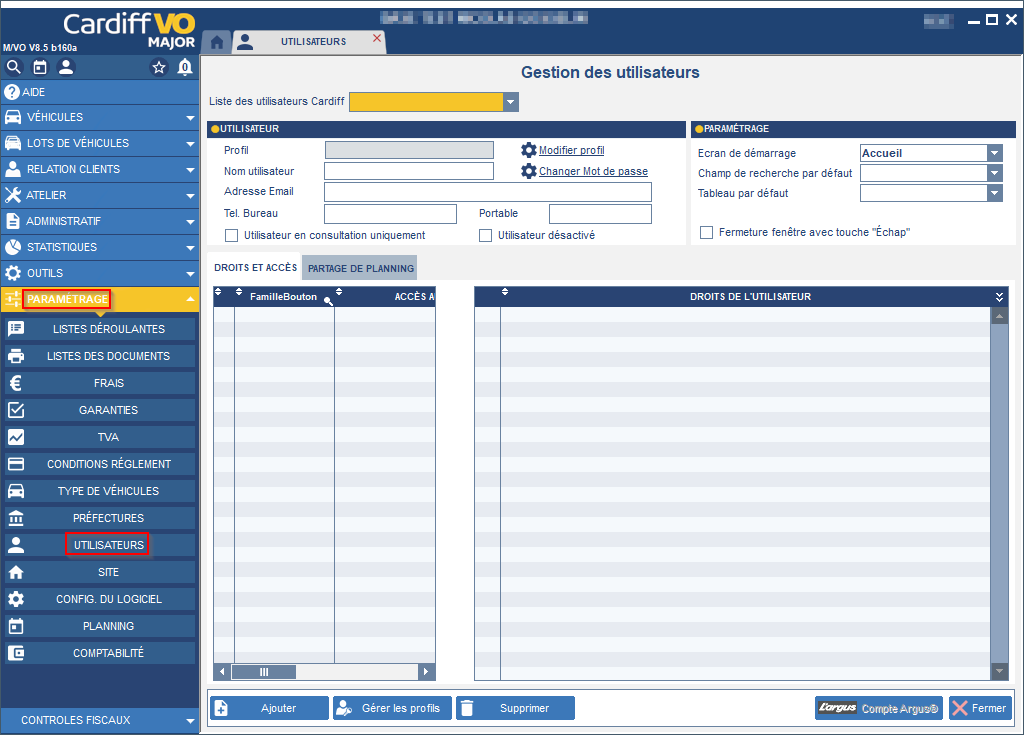1024x735 pixels.
Task: Open the calendar icon in sidebar toolbar
Action: click(x=40, y=67)
